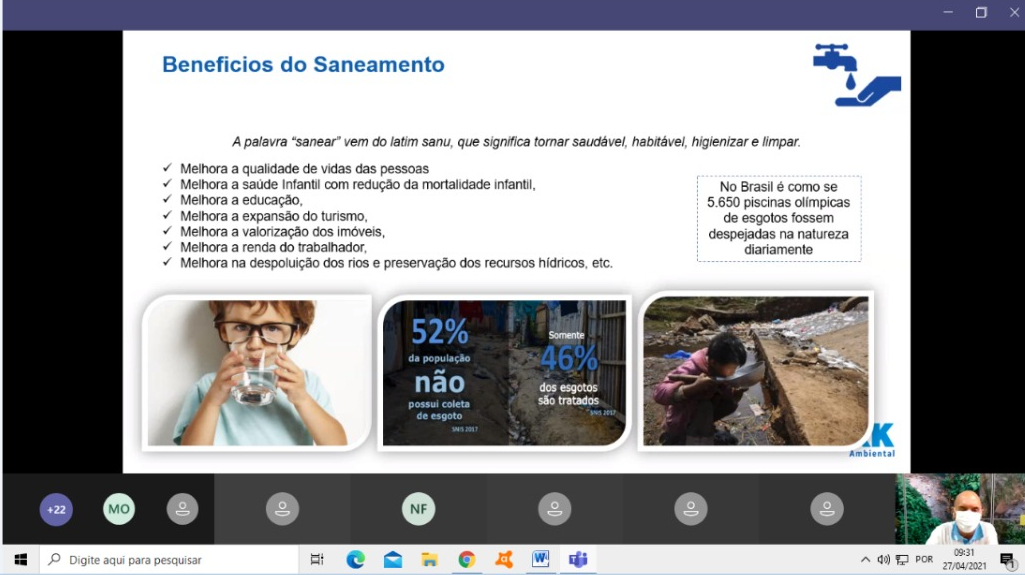Image resolution: width=1025 pixels, height=575 pixels.
Task: Open Microsoft Edge in the taskbar
Action: (355, 560)
